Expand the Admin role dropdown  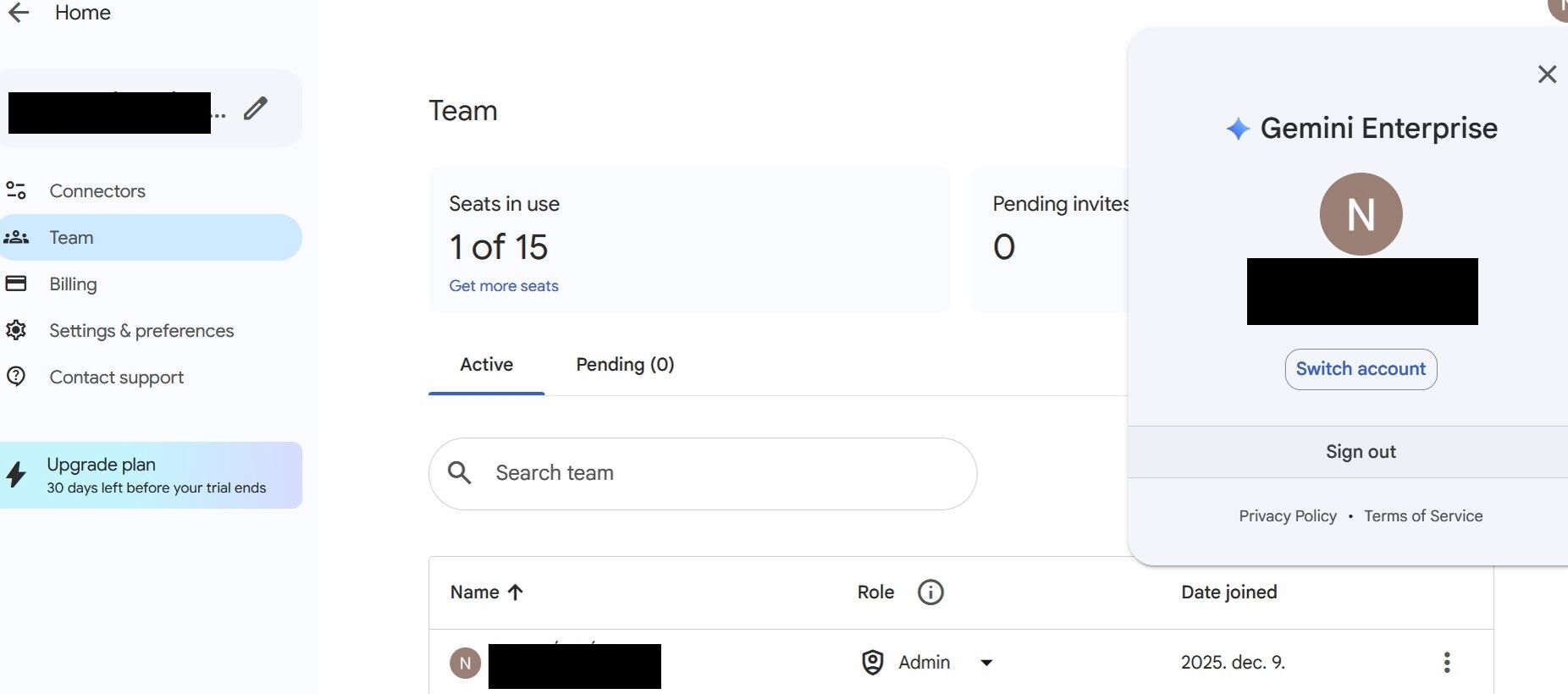986,663
